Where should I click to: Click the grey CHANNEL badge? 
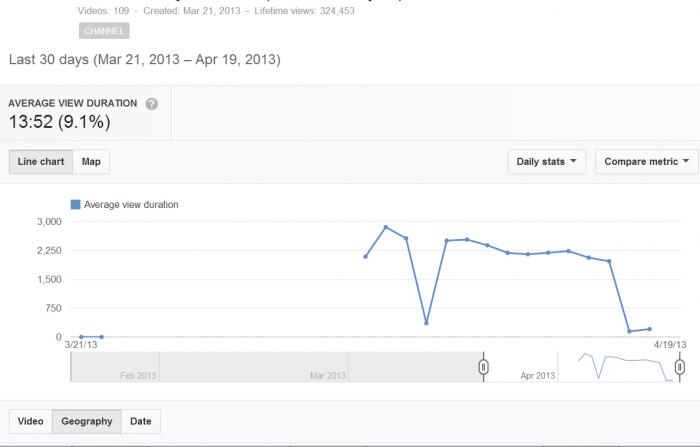click(x=104, y=31)
